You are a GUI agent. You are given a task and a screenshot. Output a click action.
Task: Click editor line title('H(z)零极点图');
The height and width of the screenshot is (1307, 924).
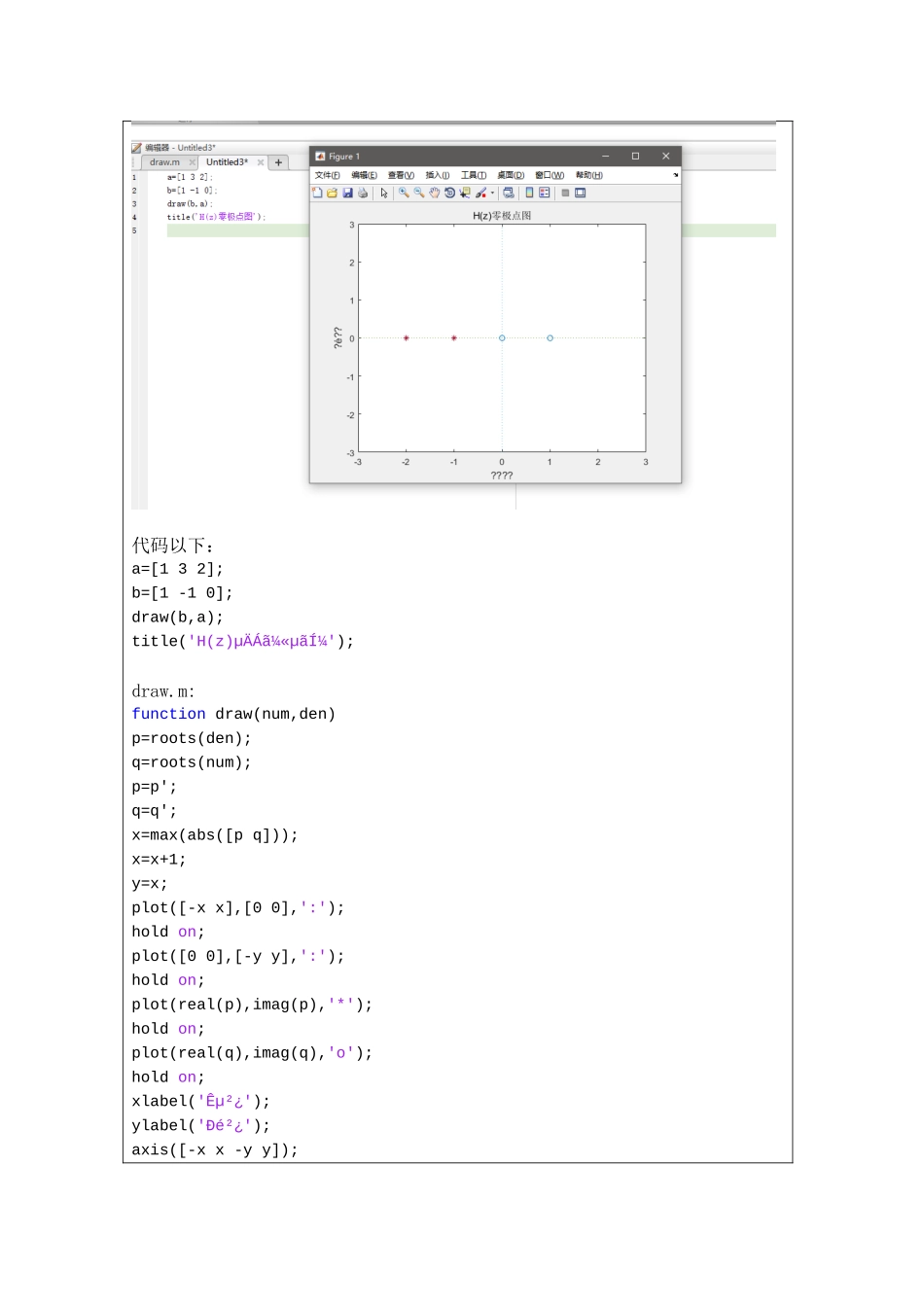[216, 217]
